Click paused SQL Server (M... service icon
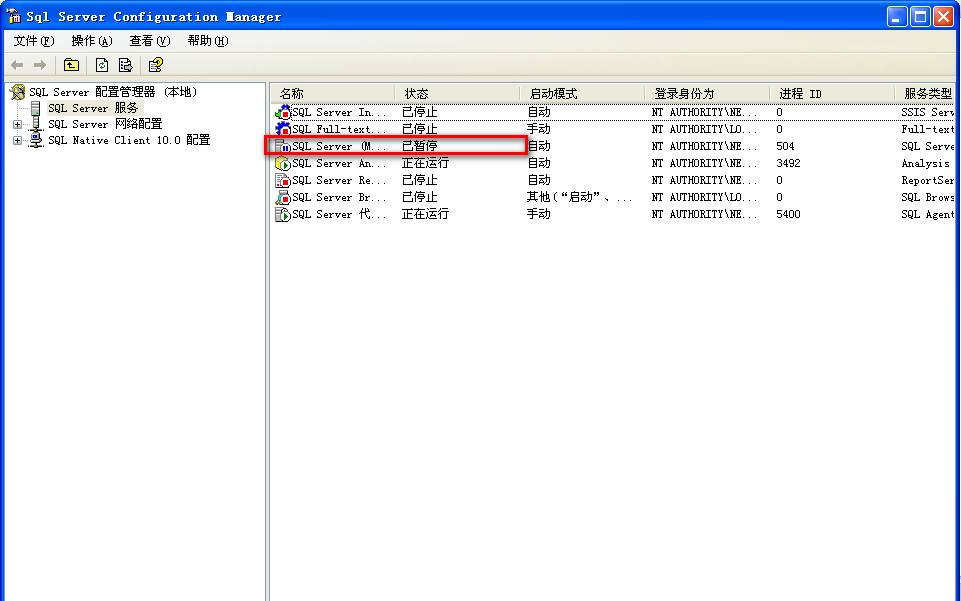Screen dimensions: 961x601 point(283,146)
